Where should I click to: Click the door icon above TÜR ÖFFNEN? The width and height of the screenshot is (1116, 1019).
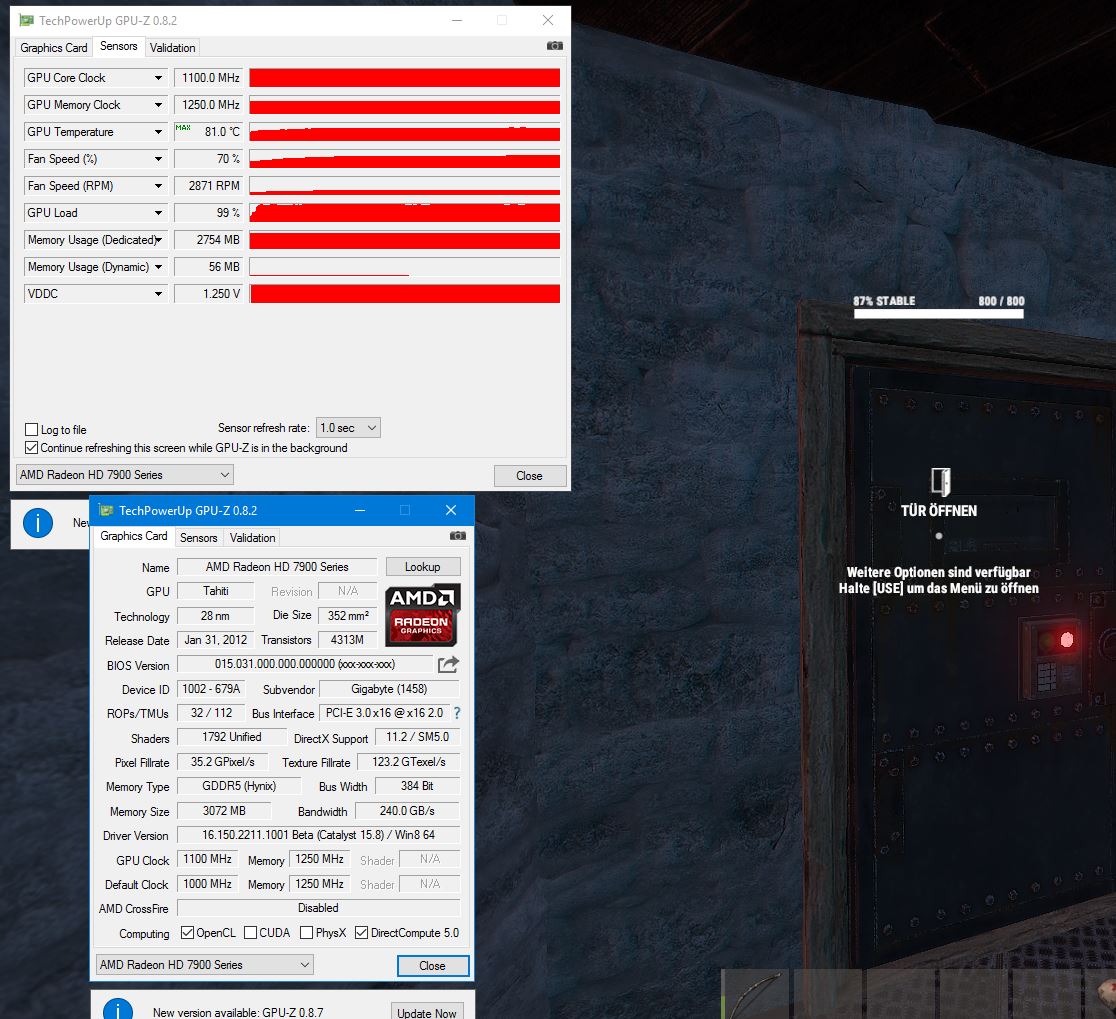coord(940,481)
